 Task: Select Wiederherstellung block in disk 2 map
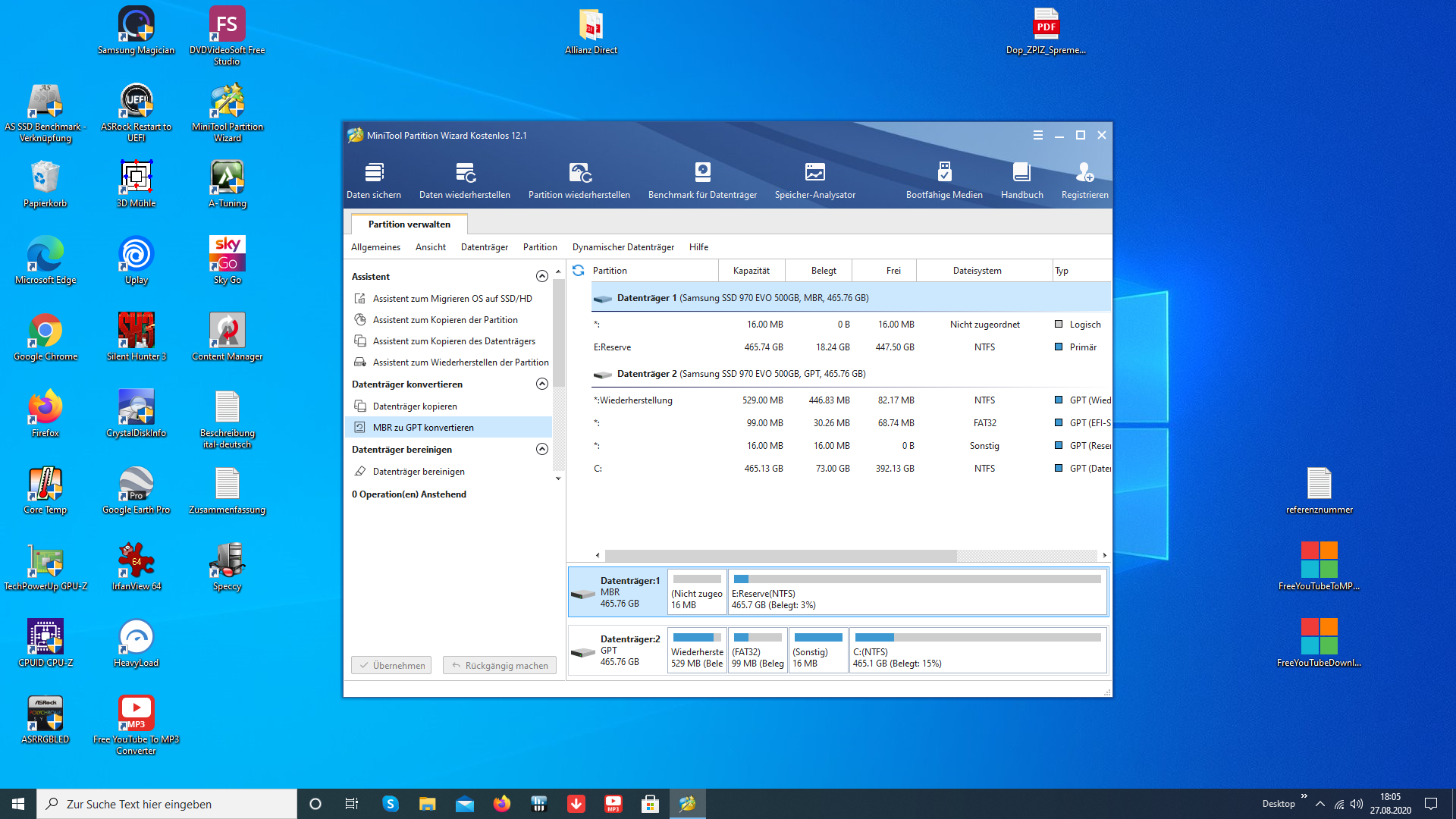click(697, 650)
